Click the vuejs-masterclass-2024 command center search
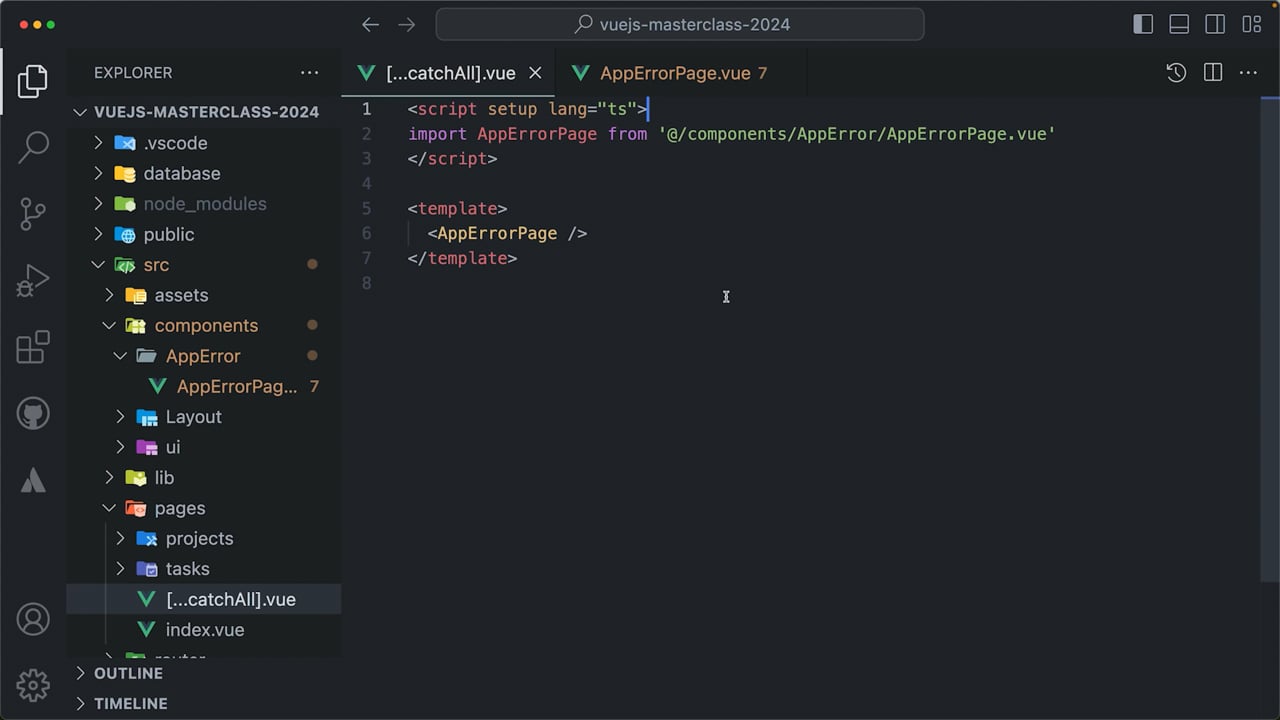The width and height of the screenshot is (1280, 720). [x=680, y=25]
